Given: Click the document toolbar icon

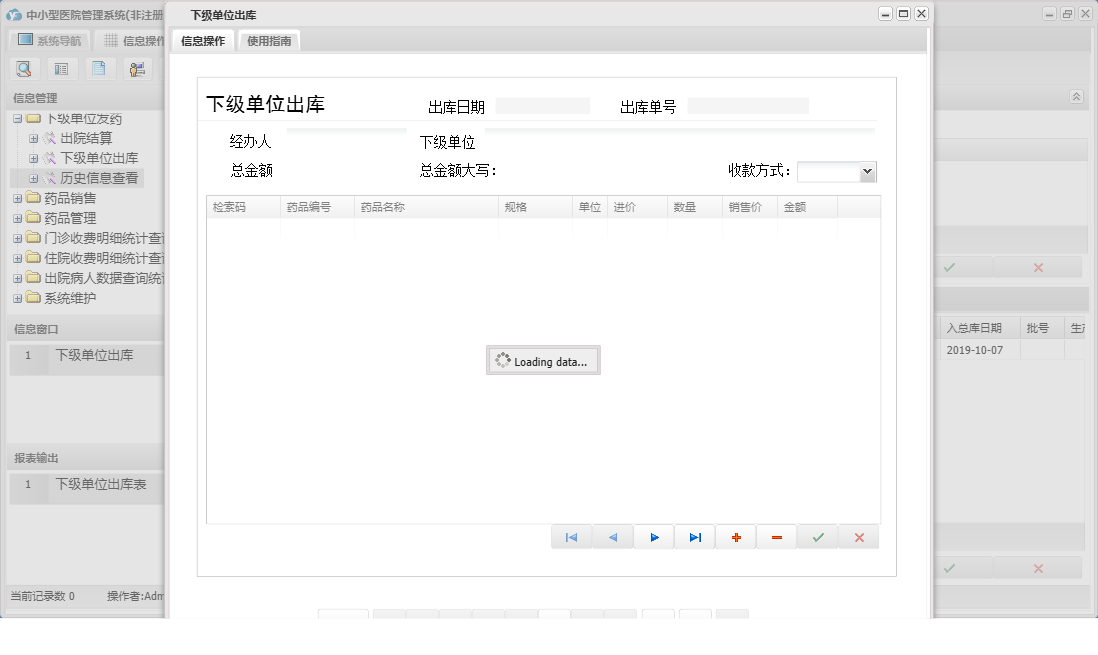Looking at the screenshot, I should [98, 68].
